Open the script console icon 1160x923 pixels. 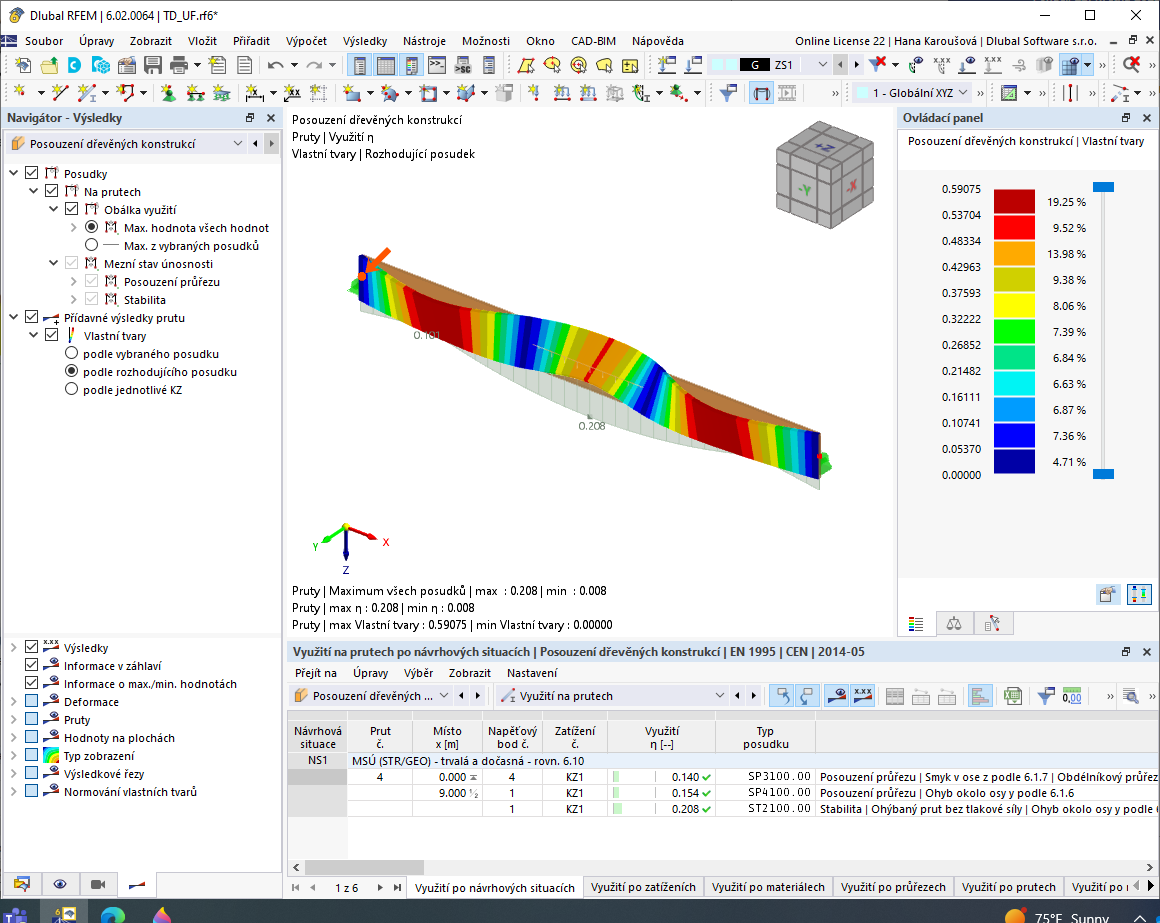(437, 65)
